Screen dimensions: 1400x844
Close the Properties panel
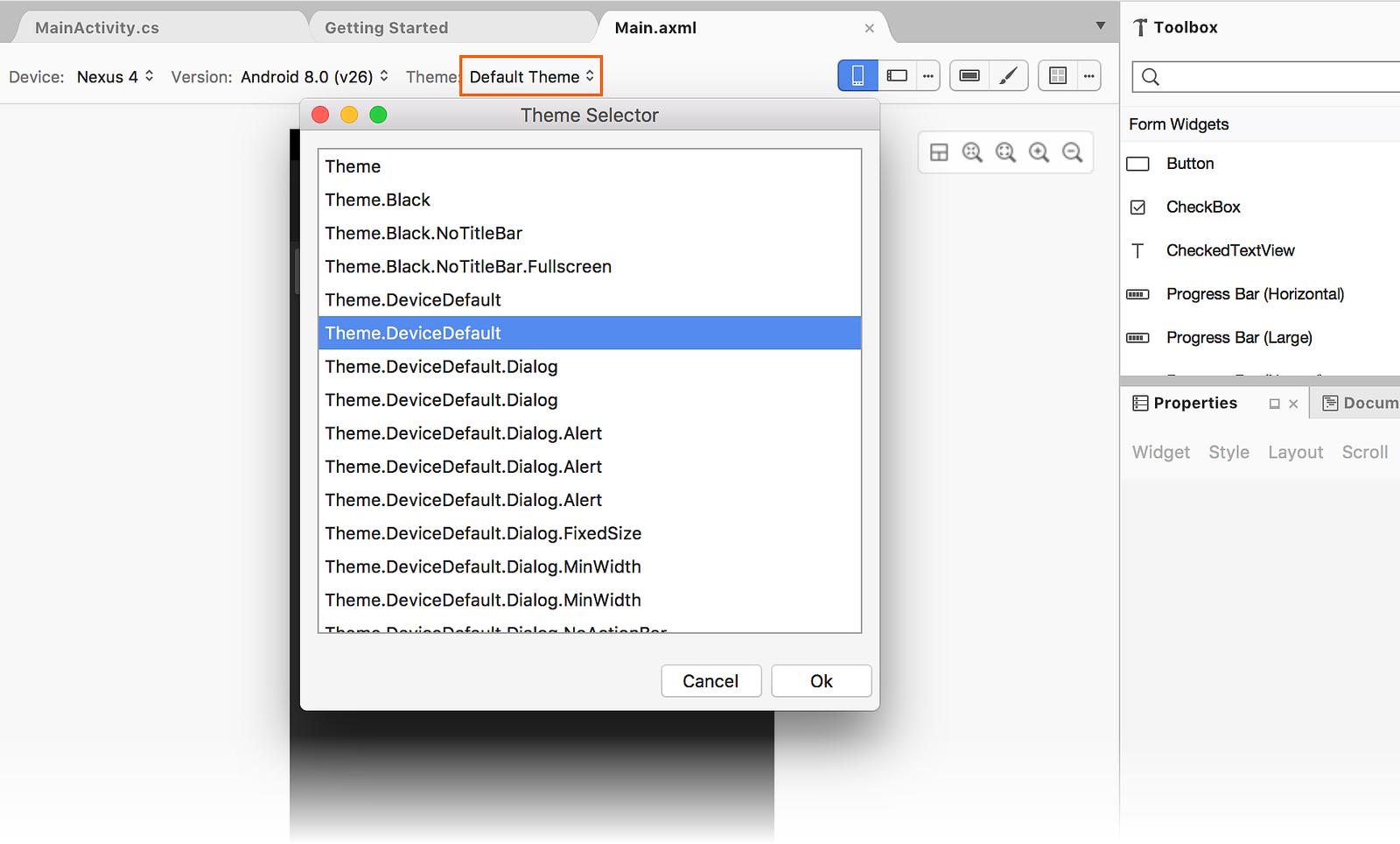click(x=1293, y=404)
